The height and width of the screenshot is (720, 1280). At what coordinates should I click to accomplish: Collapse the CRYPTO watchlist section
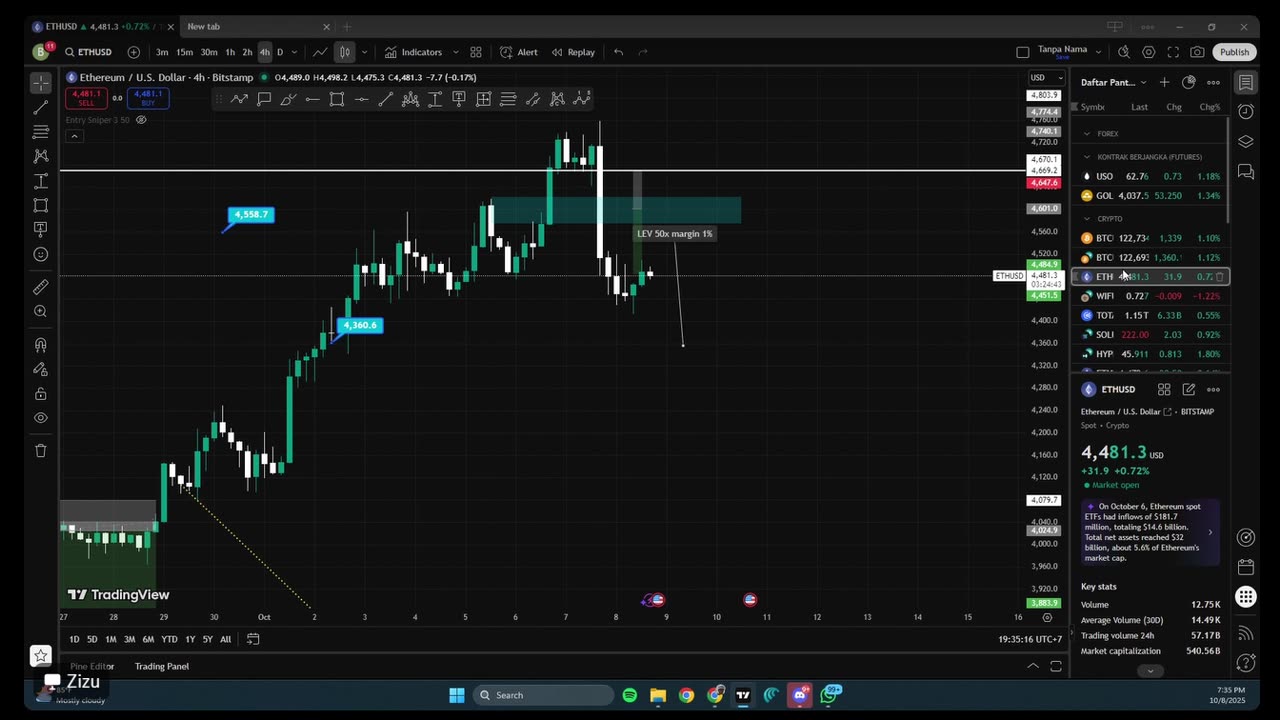[x=1087, y=219]
